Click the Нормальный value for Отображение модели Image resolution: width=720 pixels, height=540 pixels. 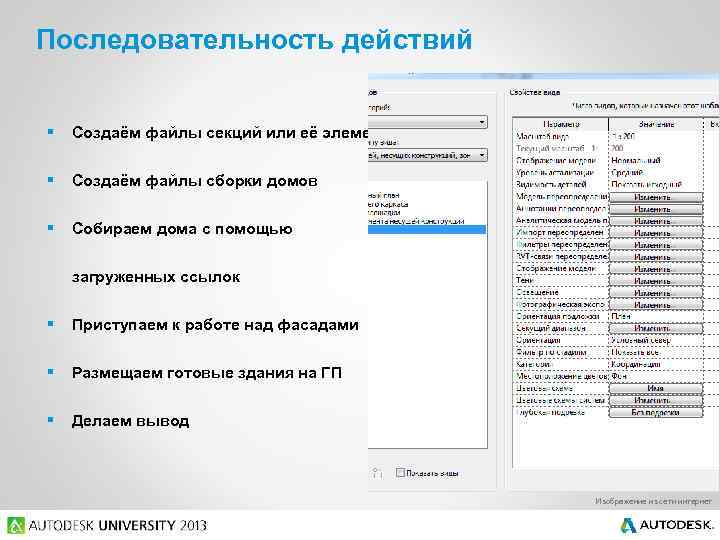coord(636,160)
